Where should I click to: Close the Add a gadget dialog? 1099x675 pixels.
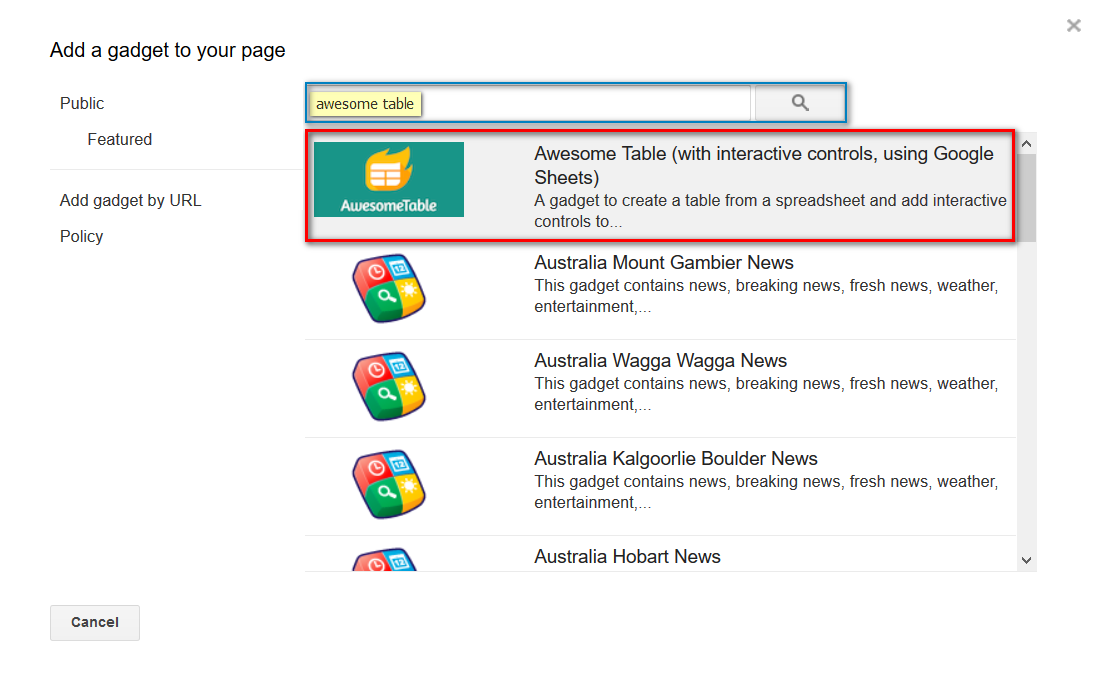pyautogui.click(x=1073, y=26)
